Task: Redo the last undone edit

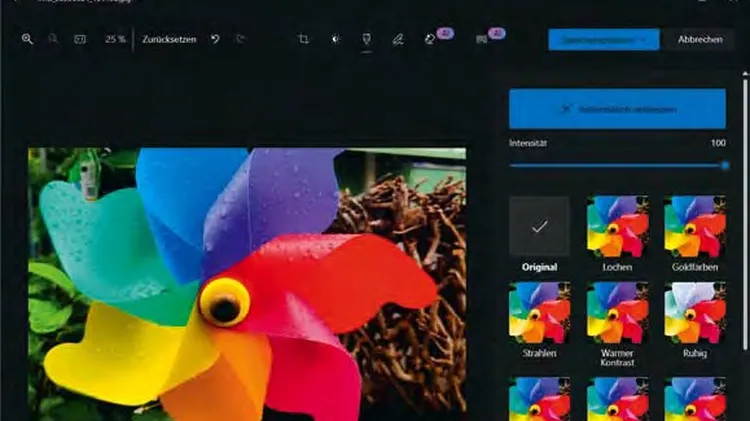Action: (x=241, y=39)
